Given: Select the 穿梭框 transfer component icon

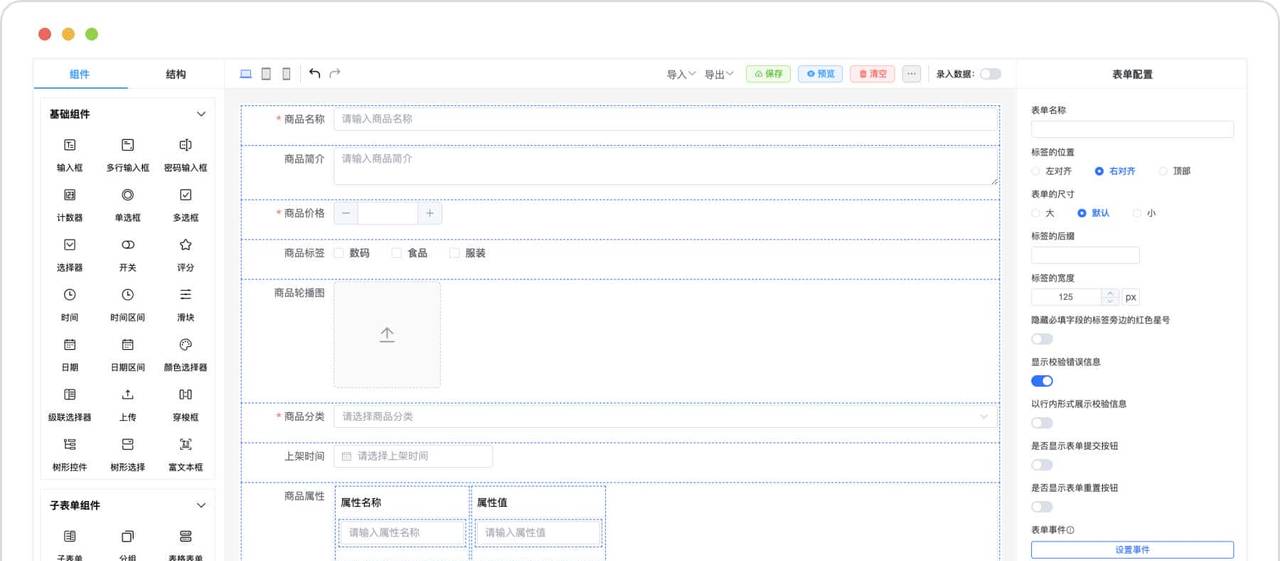Looking at the screenshot, I should 186,395.
